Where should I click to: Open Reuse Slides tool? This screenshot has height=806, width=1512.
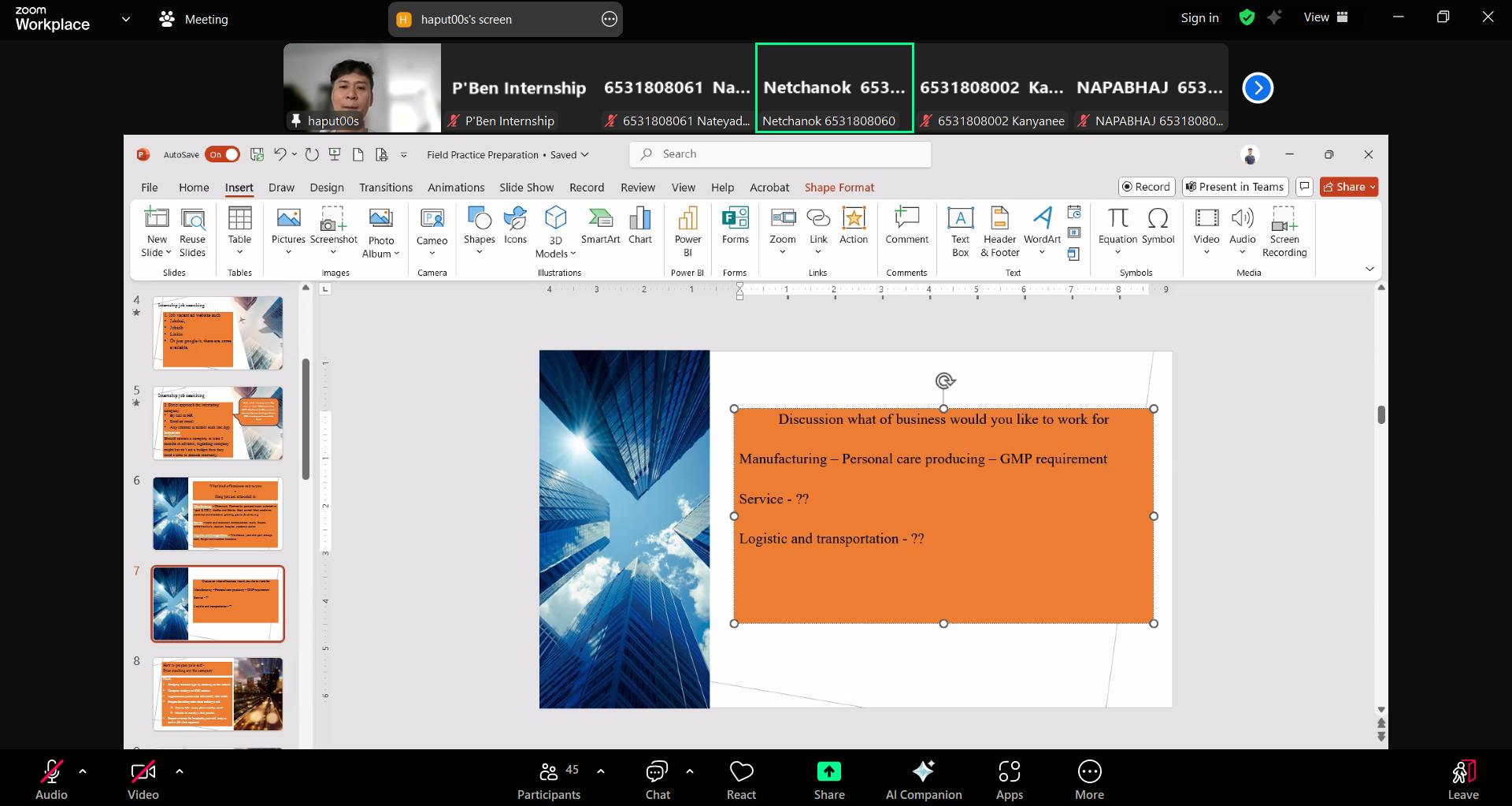(192, 232)
